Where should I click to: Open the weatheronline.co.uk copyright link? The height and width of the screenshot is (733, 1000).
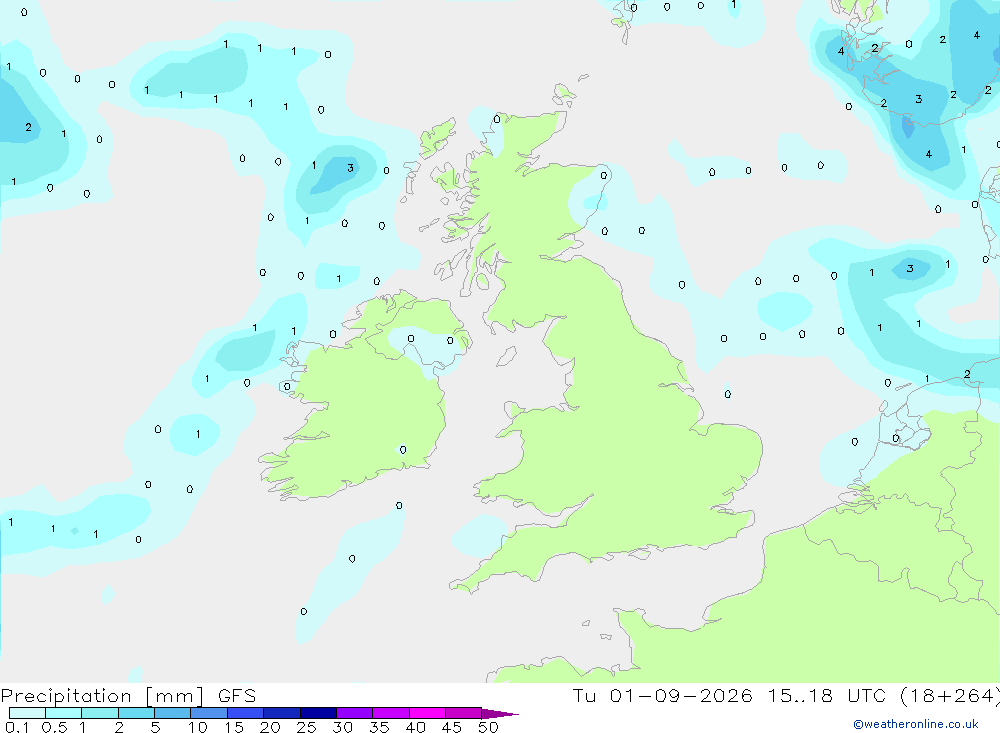click(x=916, y=724)
